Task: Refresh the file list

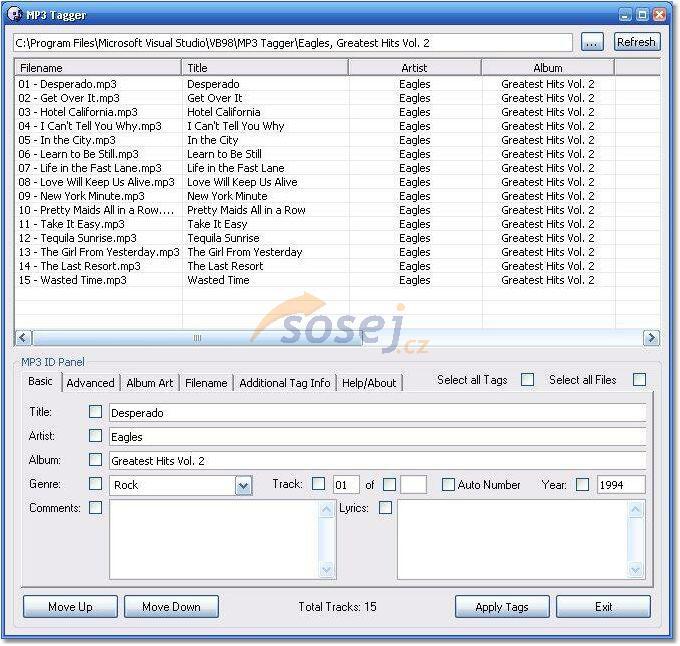Action: pos(637,42)
